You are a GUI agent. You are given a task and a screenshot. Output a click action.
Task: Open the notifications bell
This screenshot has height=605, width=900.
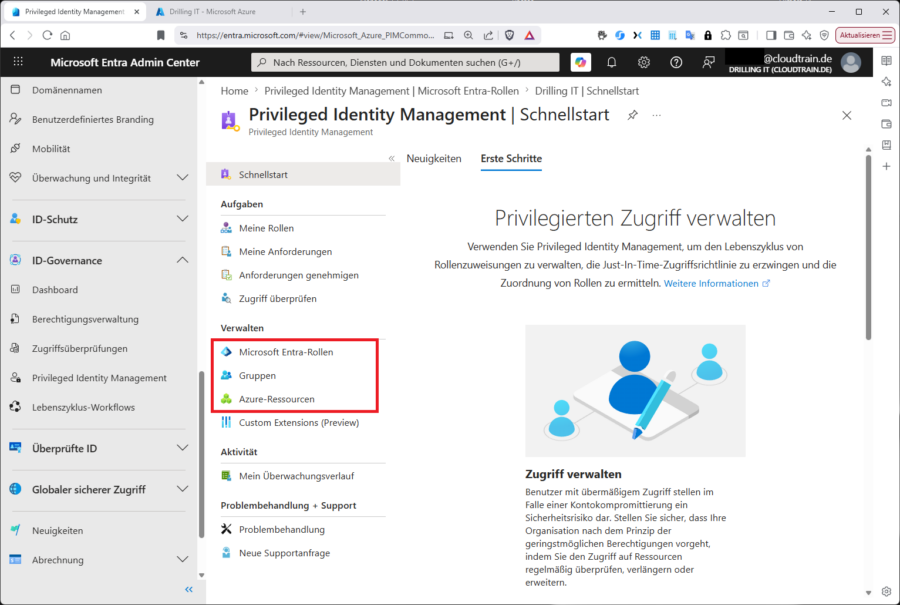click(612, 62)
